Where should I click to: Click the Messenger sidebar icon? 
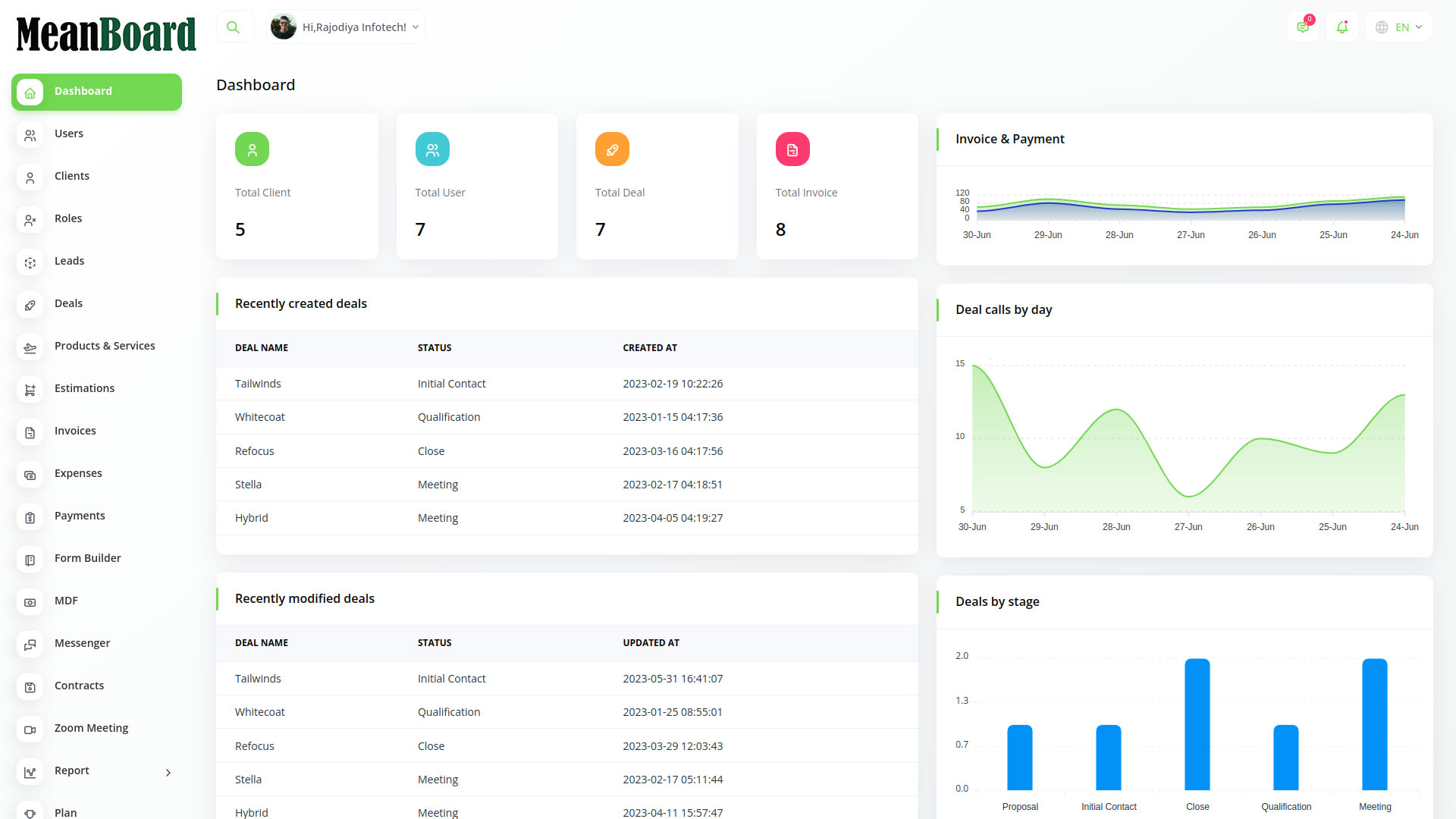tap(30, 645)
